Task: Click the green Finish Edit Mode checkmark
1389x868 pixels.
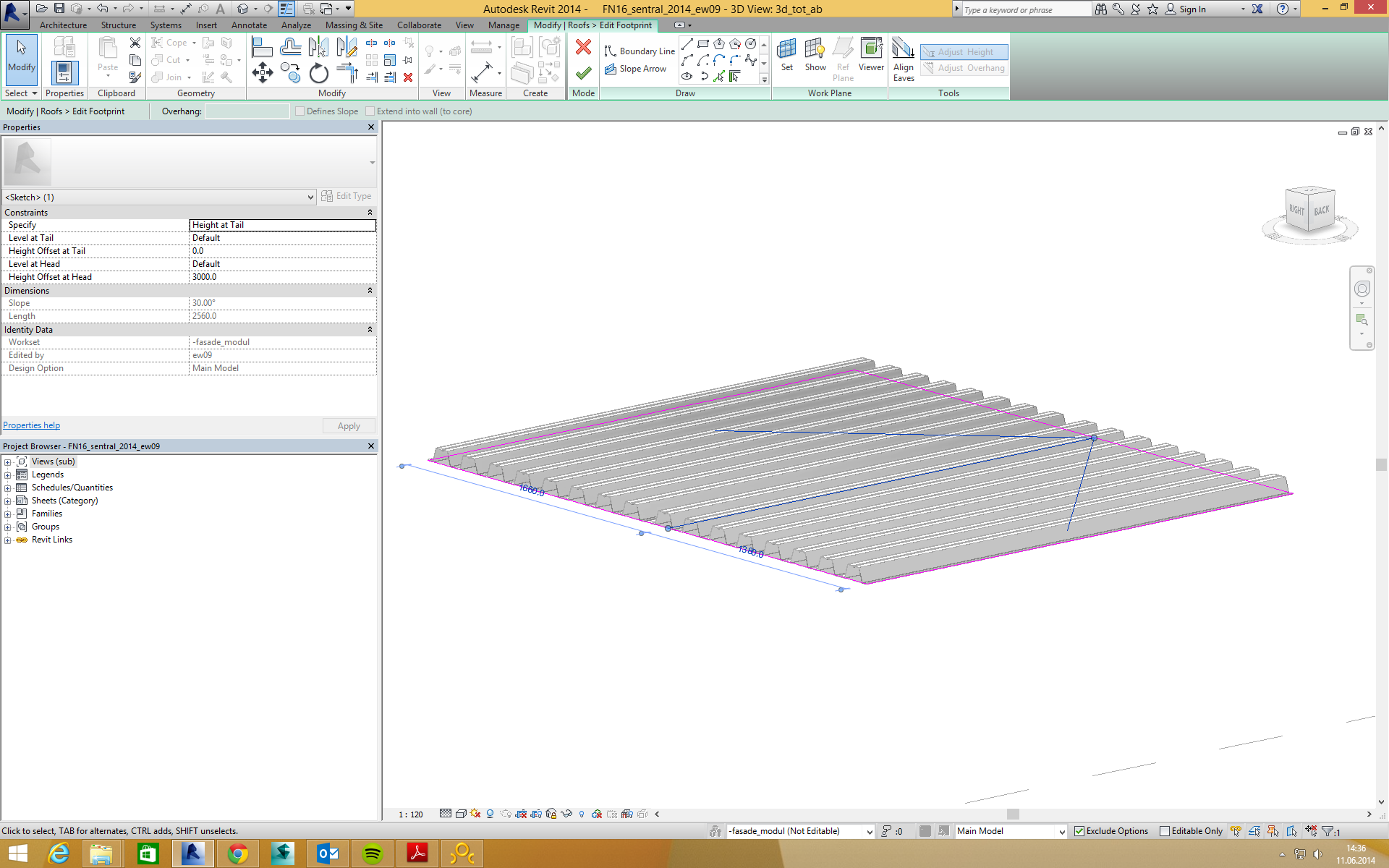Action: 583,73
